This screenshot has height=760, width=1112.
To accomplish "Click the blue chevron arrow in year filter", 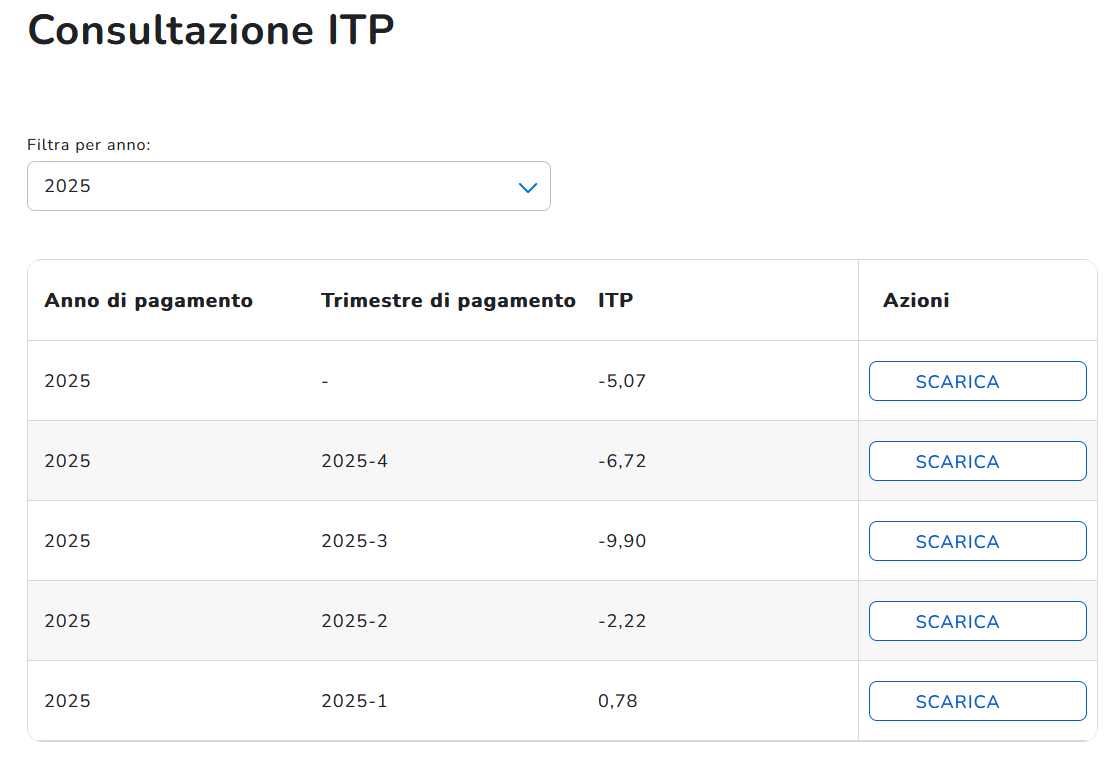I will pos(528,187).
